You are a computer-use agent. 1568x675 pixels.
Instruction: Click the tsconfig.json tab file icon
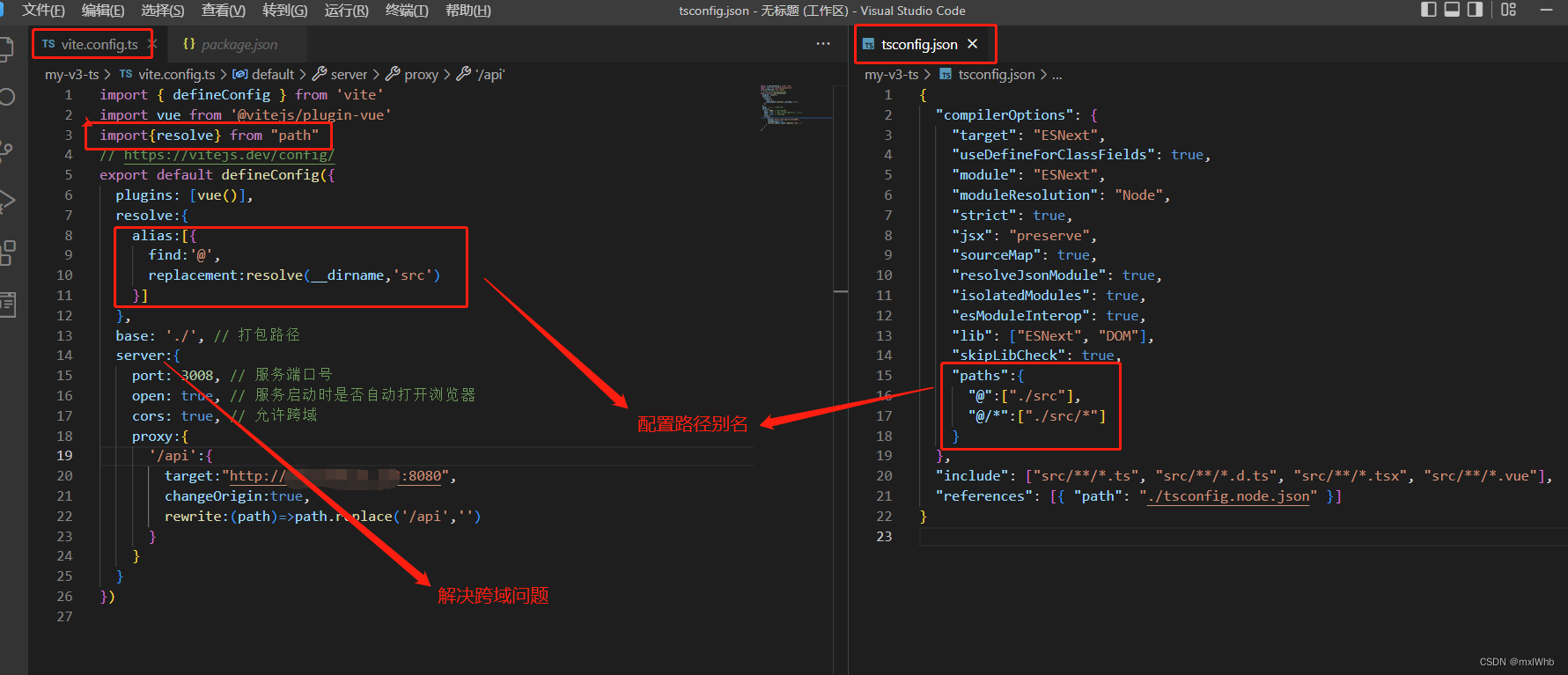click(x=868, y=44)
